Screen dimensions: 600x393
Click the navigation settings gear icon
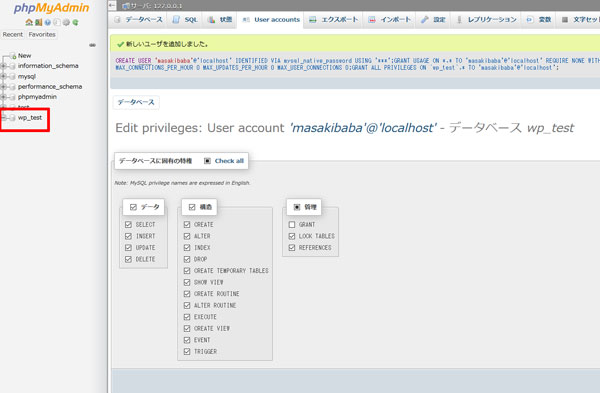pyautogui.click(x=66, y=22)
